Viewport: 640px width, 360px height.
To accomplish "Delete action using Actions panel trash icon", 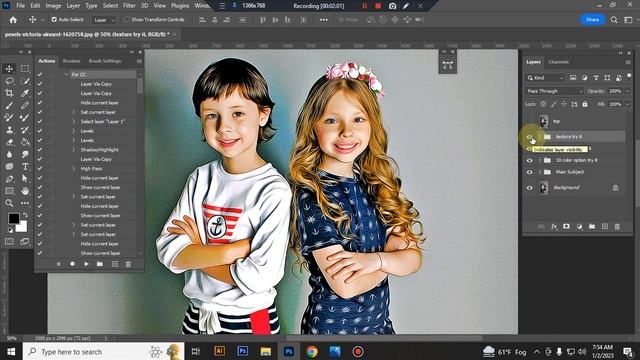I will [128, 264].
